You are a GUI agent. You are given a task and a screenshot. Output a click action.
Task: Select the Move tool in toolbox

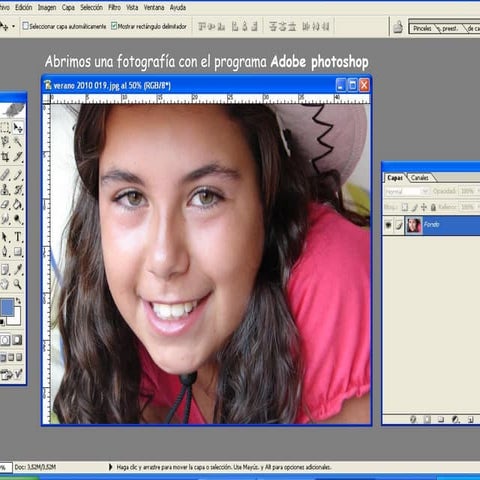tap(18, 128)
